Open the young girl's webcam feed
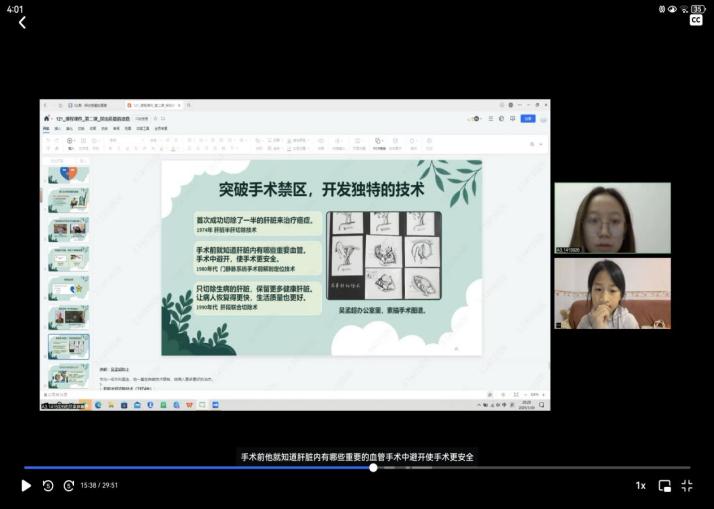Viewport: 714px width, 509px height. coord(612,294)
